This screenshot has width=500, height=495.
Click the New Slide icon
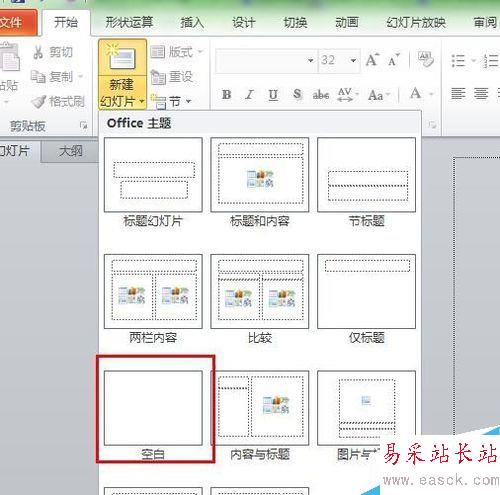point(122,57)
